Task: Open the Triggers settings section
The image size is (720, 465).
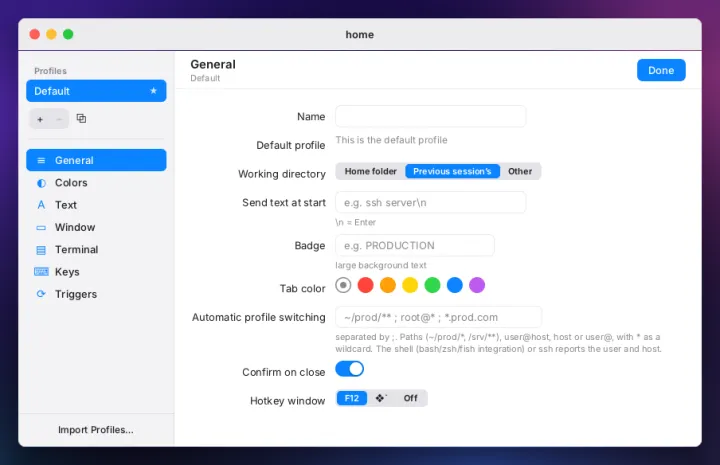Action: (96, 294)
